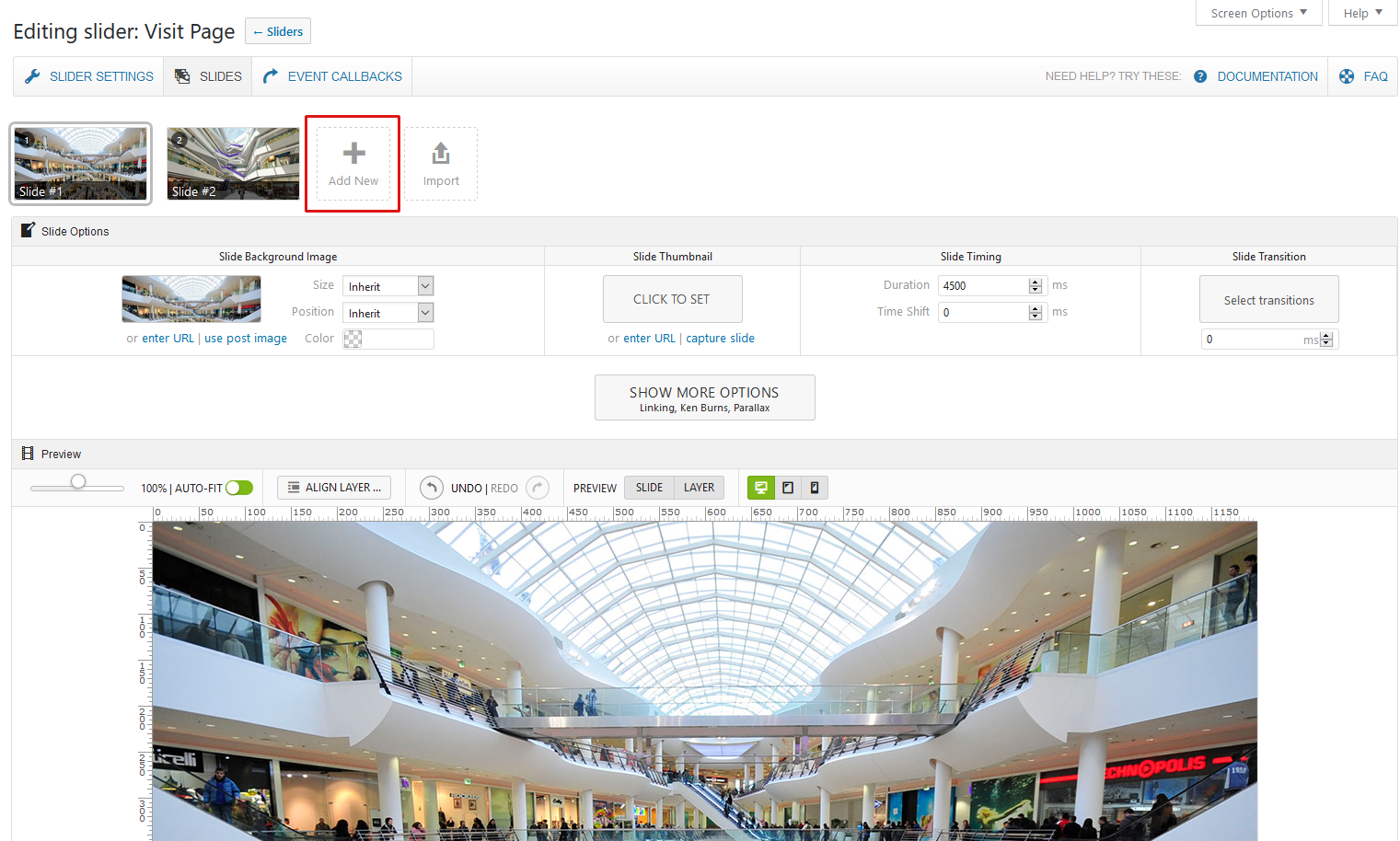
Task: Open the Slider Settings tab
Action: (x=89, y=76)
